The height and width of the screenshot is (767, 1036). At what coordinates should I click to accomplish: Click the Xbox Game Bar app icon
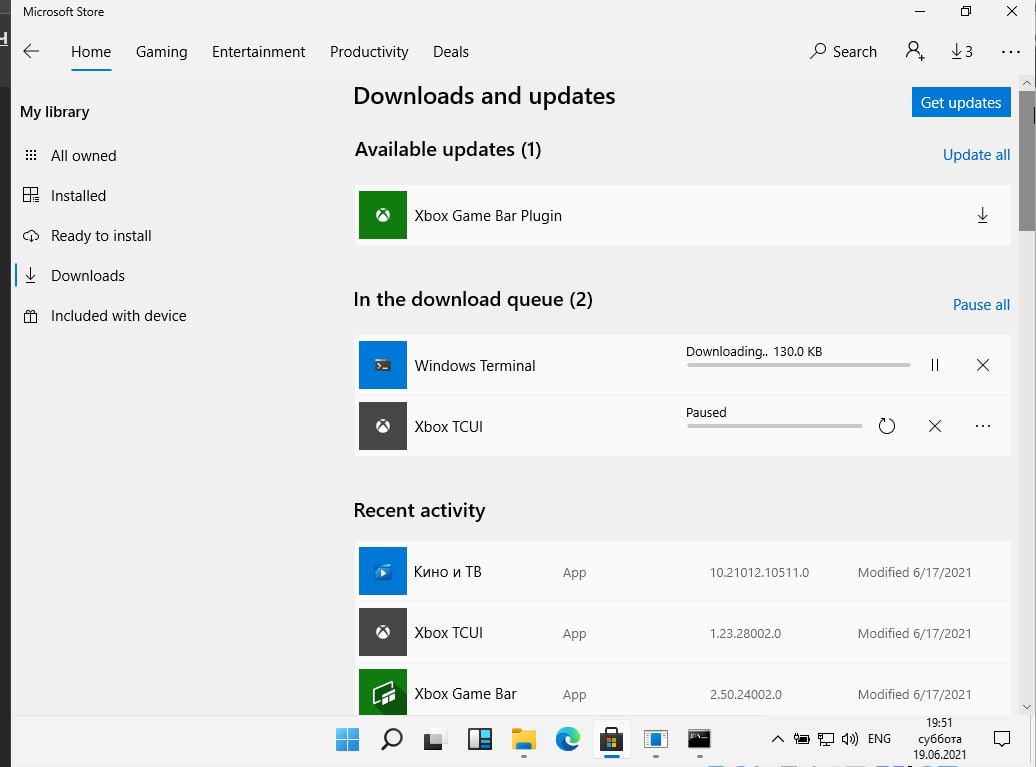click(383, 692)
